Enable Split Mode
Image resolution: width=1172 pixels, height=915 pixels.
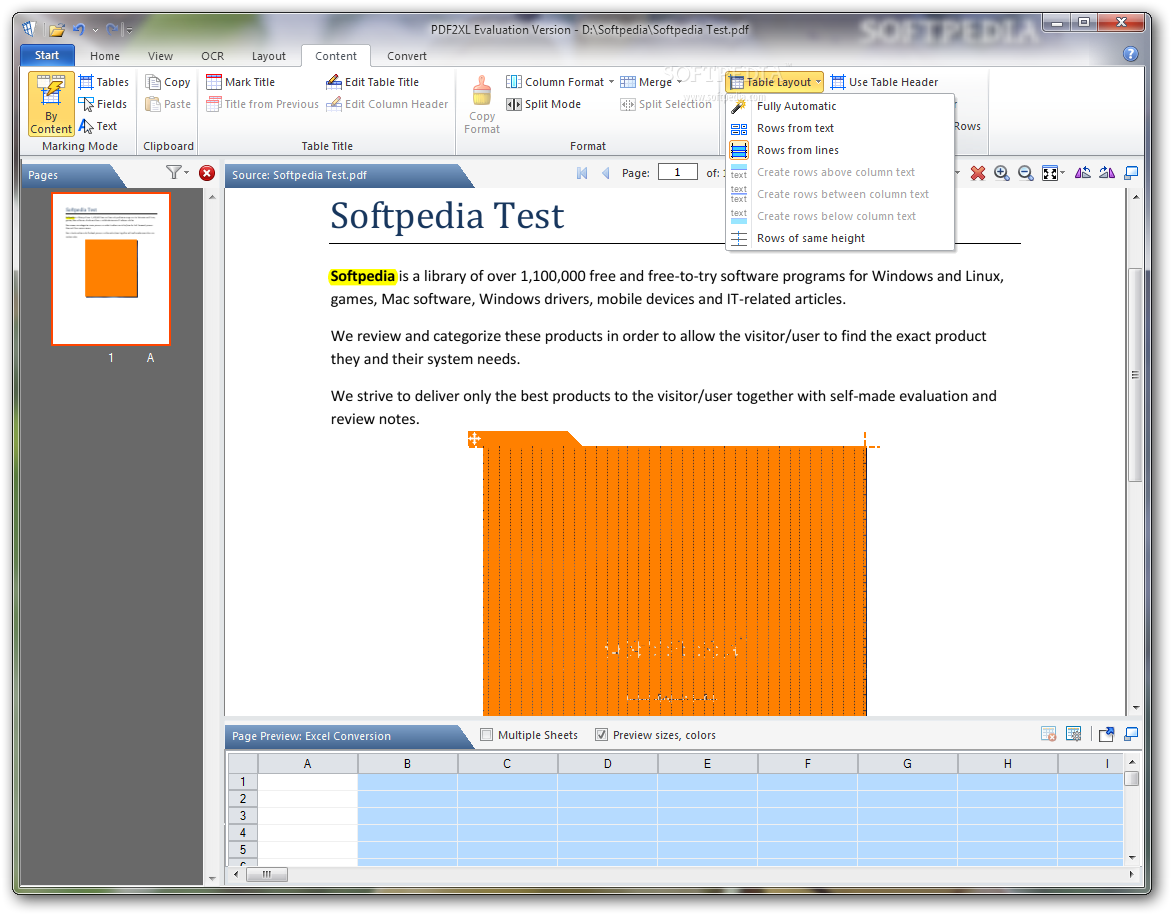point(543,104)
